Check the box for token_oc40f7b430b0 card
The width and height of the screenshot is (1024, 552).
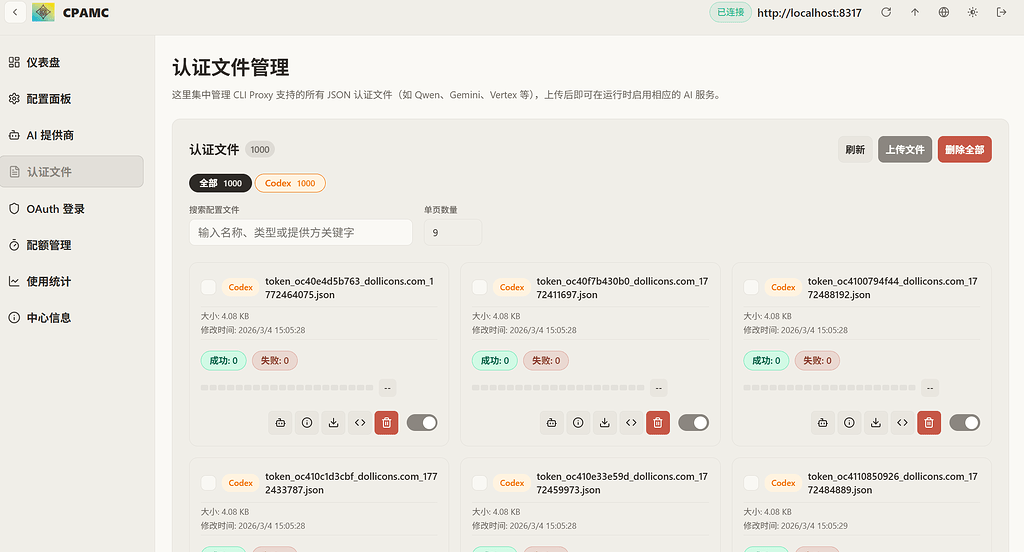(x=479, y=287)
